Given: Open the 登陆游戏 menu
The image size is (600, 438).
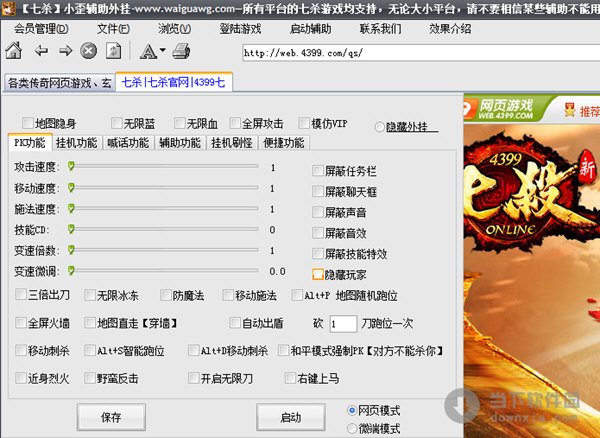Looking at the screenshot, I should pyautogui.click(x=240, y=29).
